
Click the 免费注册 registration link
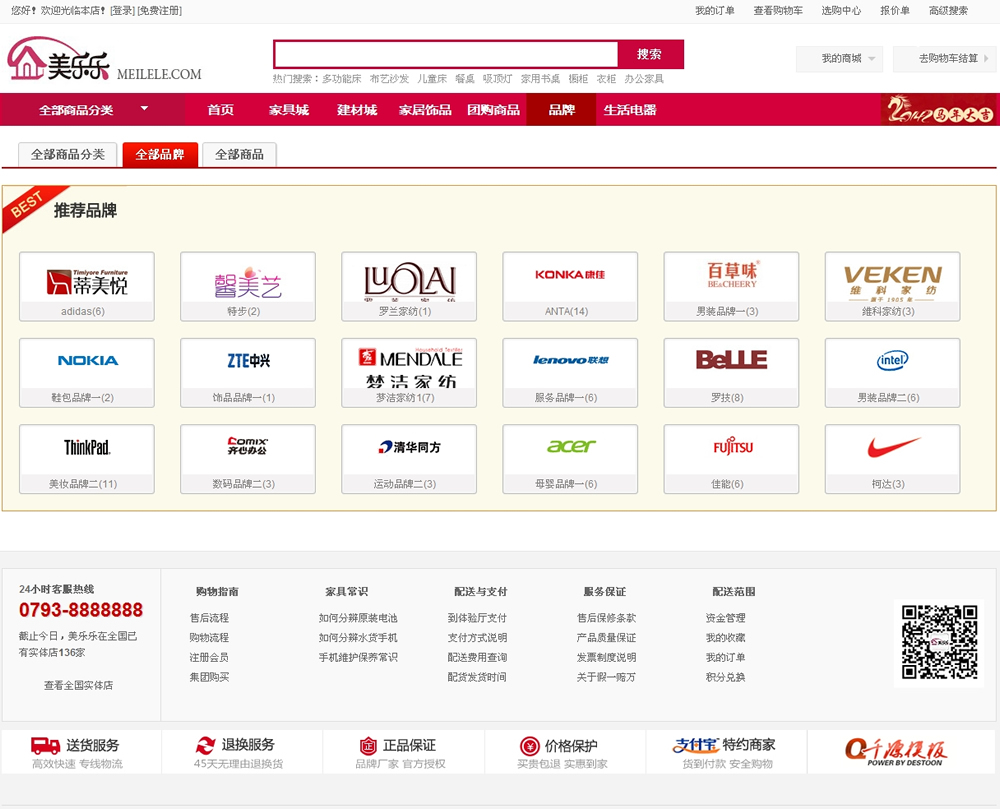(x=160, y=11)
